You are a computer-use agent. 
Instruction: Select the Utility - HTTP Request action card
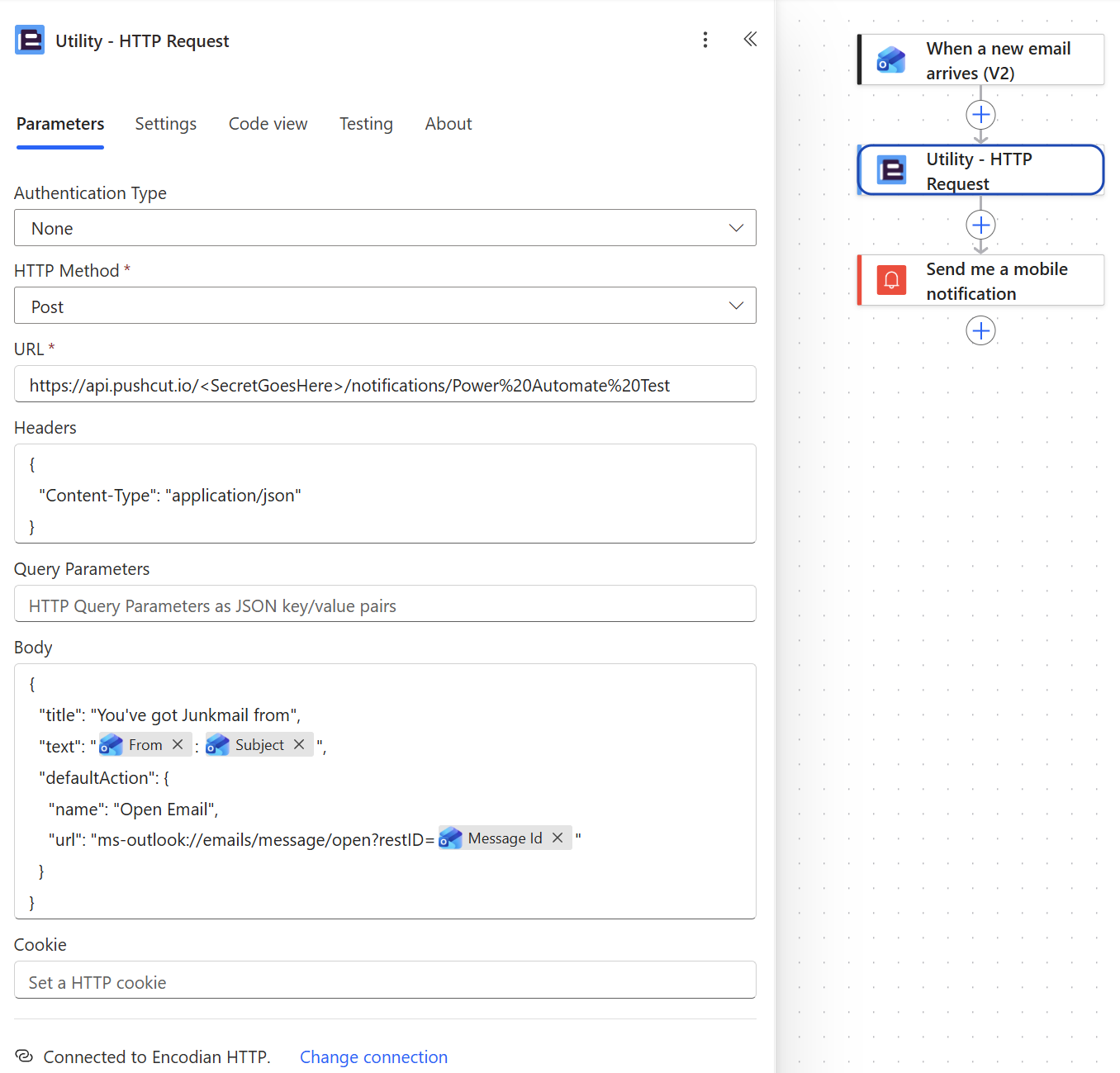980,170
